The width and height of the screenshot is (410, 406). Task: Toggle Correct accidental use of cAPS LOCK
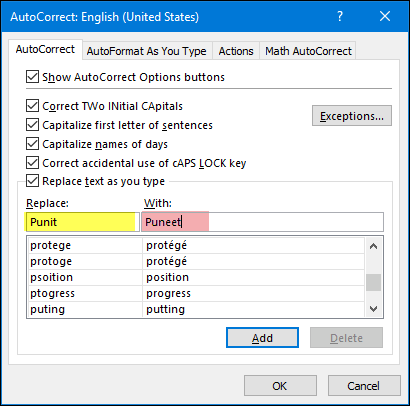(x=32, y=163)
